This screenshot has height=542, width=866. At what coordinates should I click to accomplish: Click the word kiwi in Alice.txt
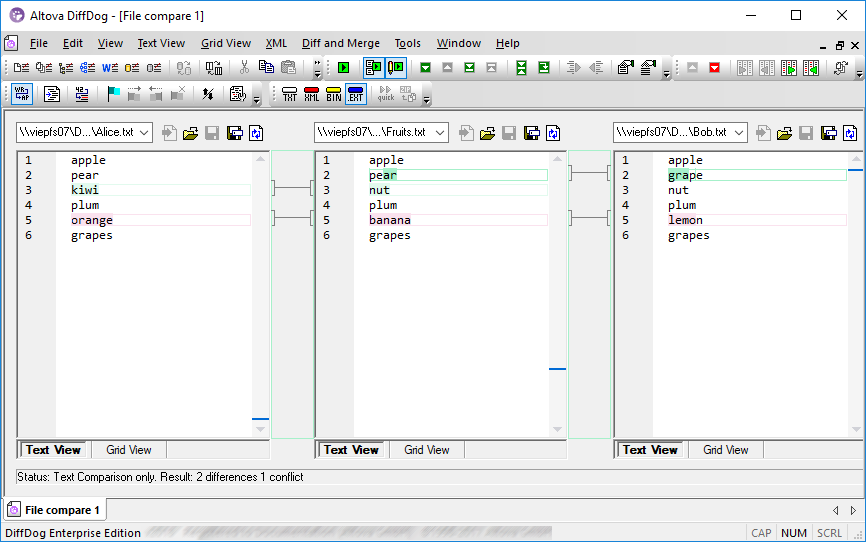[x=85, y=190]
